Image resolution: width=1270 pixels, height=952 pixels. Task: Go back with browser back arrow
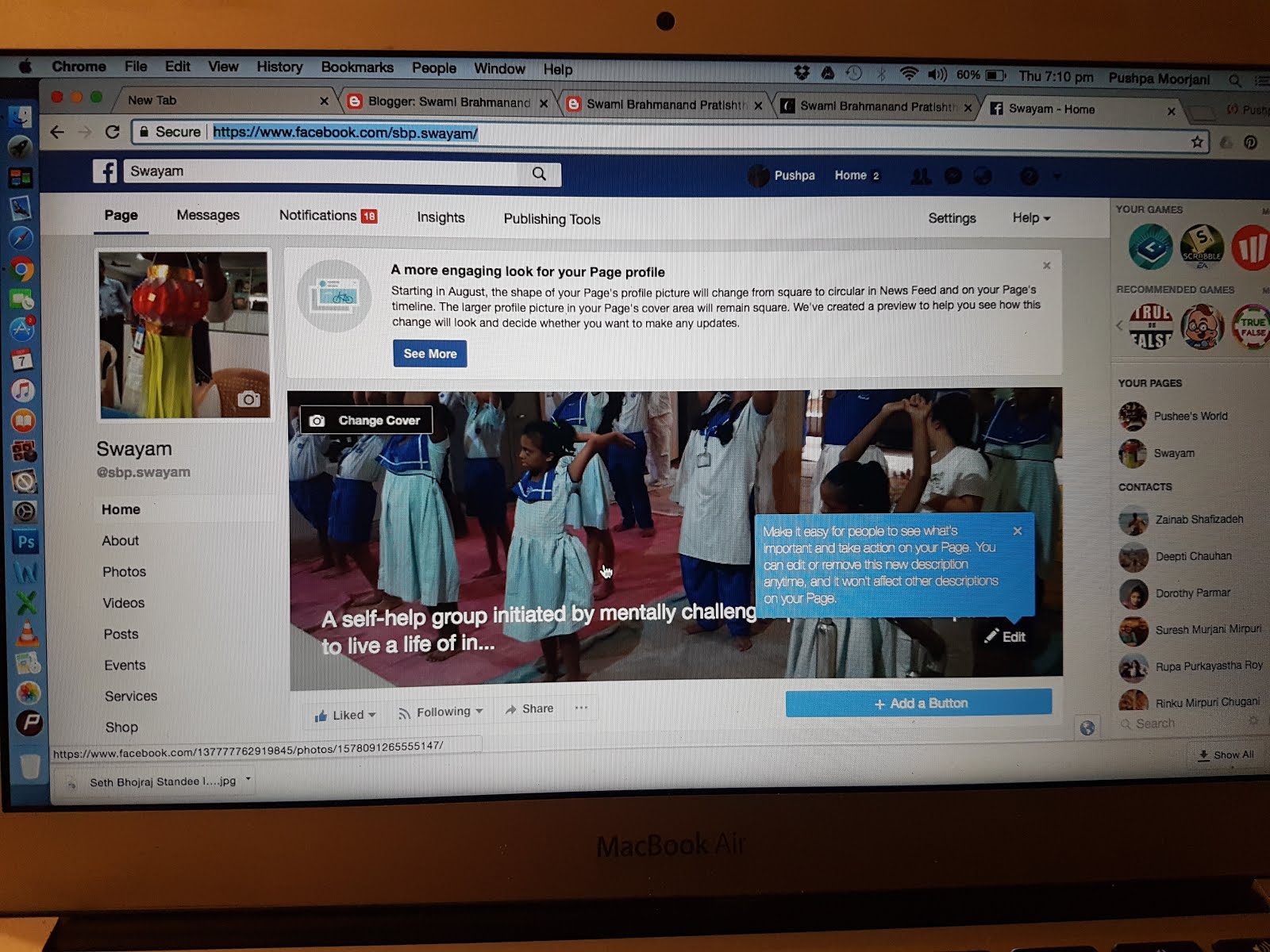coord(57,132)
